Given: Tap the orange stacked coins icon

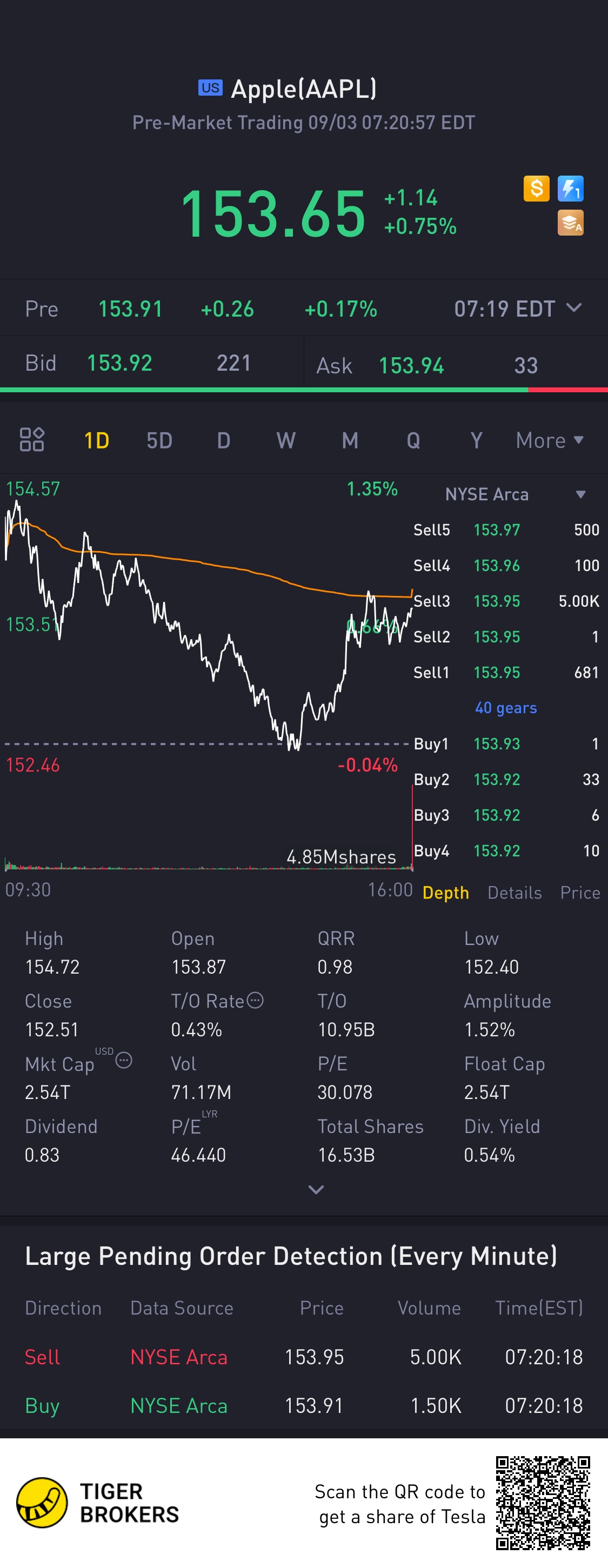Looking at the screenshot, I should click(x=570, y=223).
